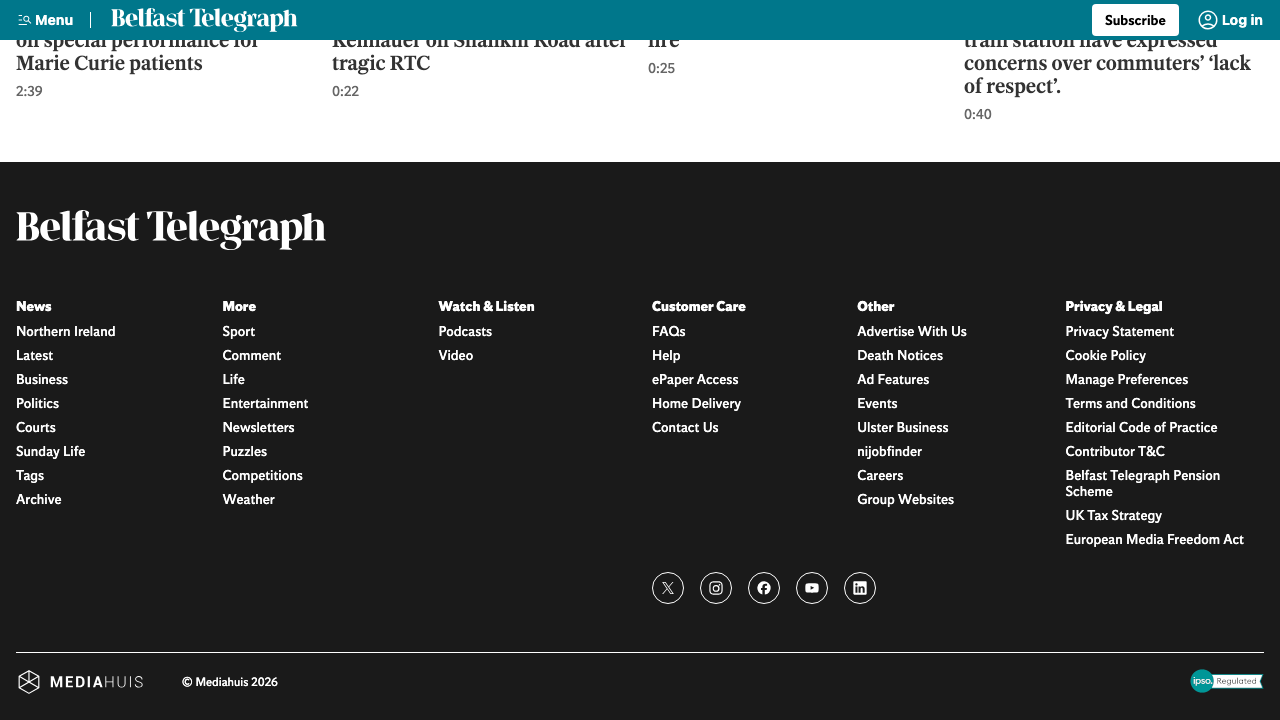Screen dimensions: 1280x720
Task: Open the Instagram social icon
Action: (716, 588)
